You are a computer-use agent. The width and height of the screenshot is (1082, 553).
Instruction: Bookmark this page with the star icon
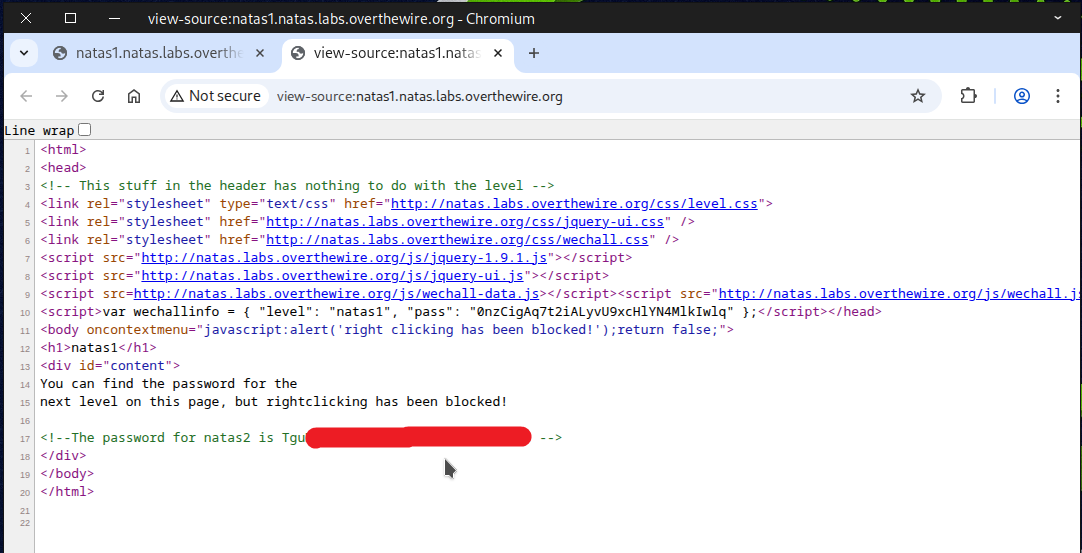point(917,96)
